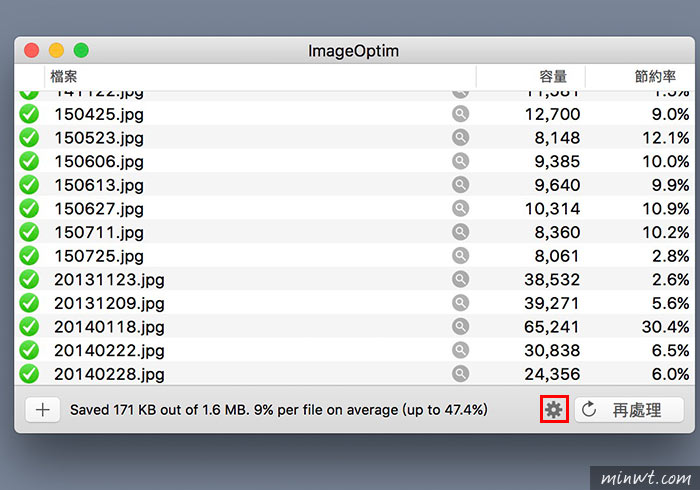The width and height of the screenshot is (700, 490).
Task: Select file name 150523.jpg
Action: point(99,138)
